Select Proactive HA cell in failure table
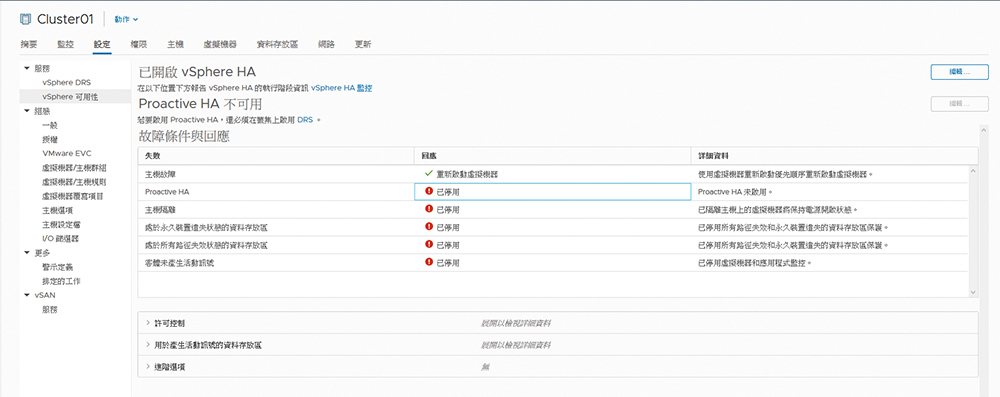 (167, 191)
